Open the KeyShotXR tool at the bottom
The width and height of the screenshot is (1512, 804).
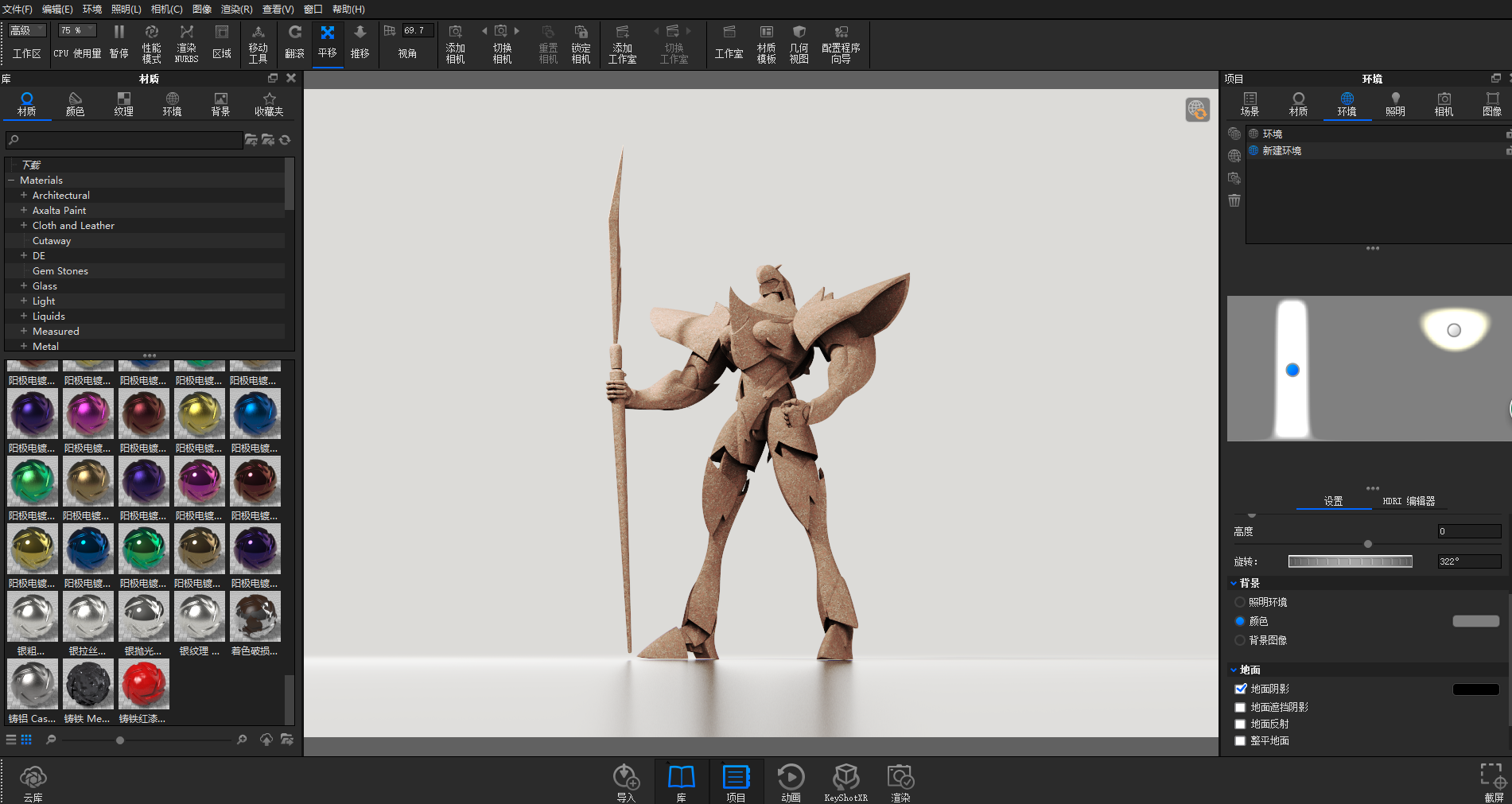coord(845,780)
